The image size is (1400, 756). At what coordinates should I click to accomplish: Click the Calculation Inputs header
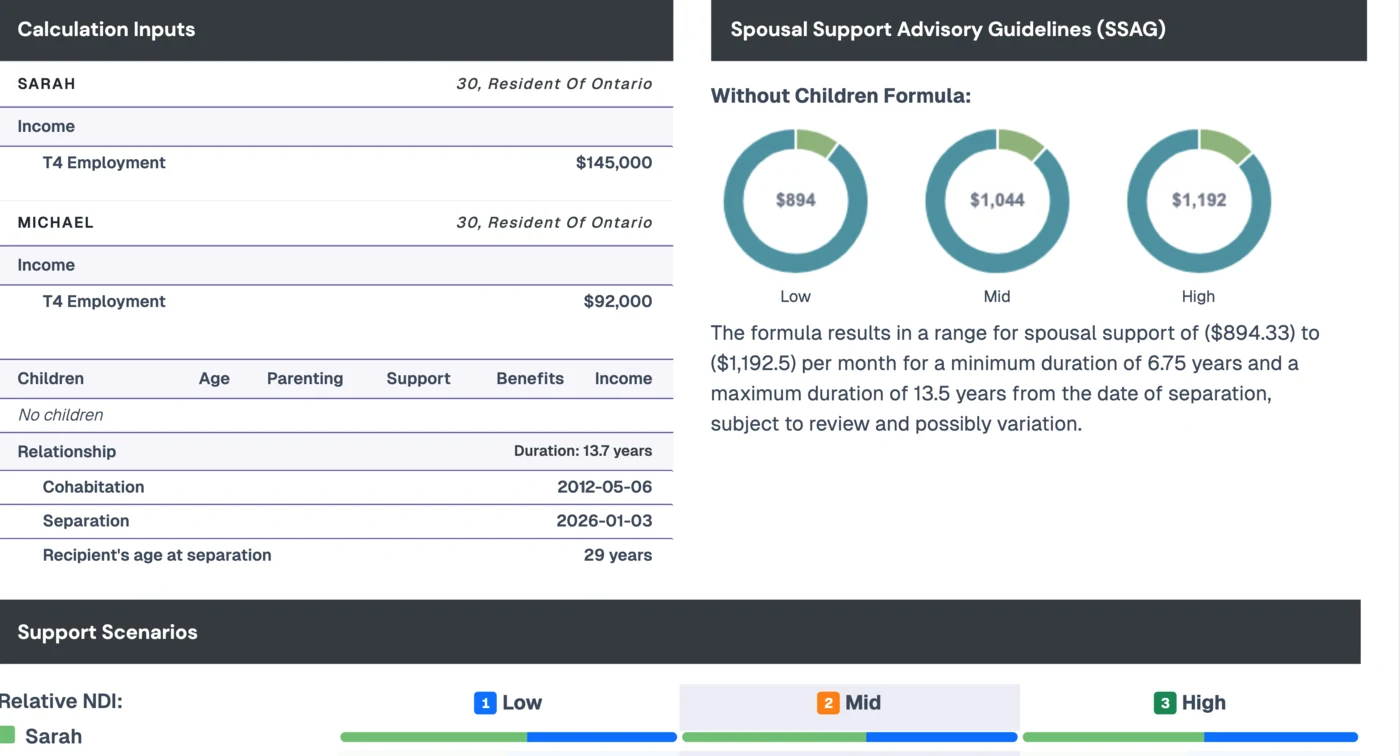pos(336,30)
